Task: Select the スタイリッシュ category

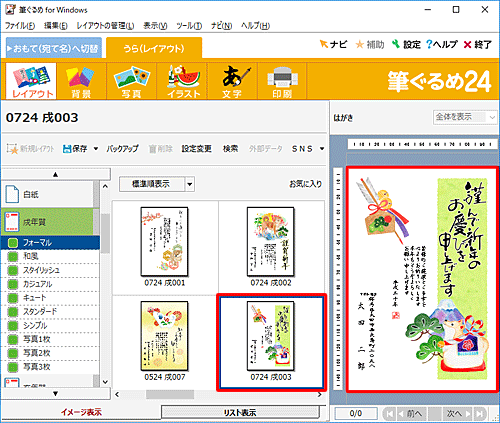Action: tap(50, 270)
